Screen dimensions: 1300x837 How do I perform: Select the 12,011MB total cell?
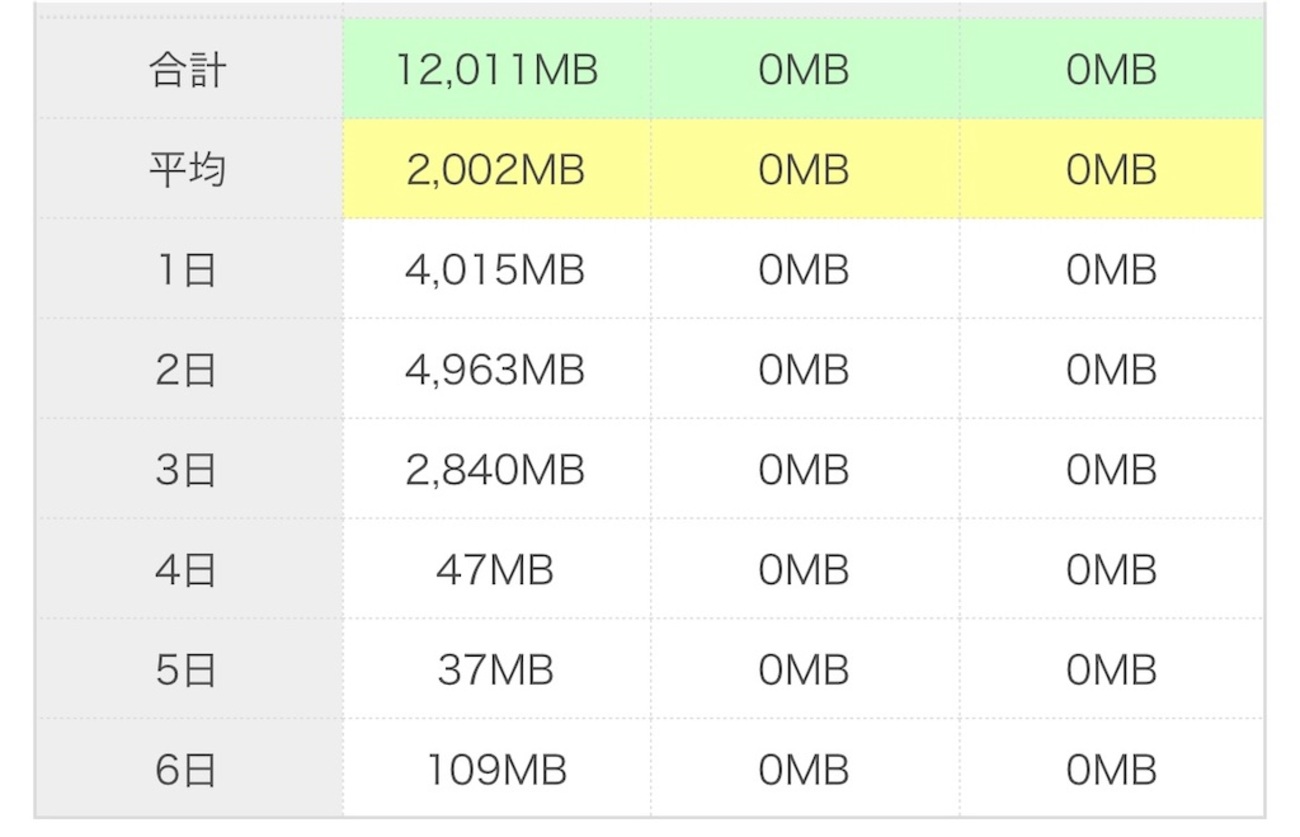(x=496, y=71)
